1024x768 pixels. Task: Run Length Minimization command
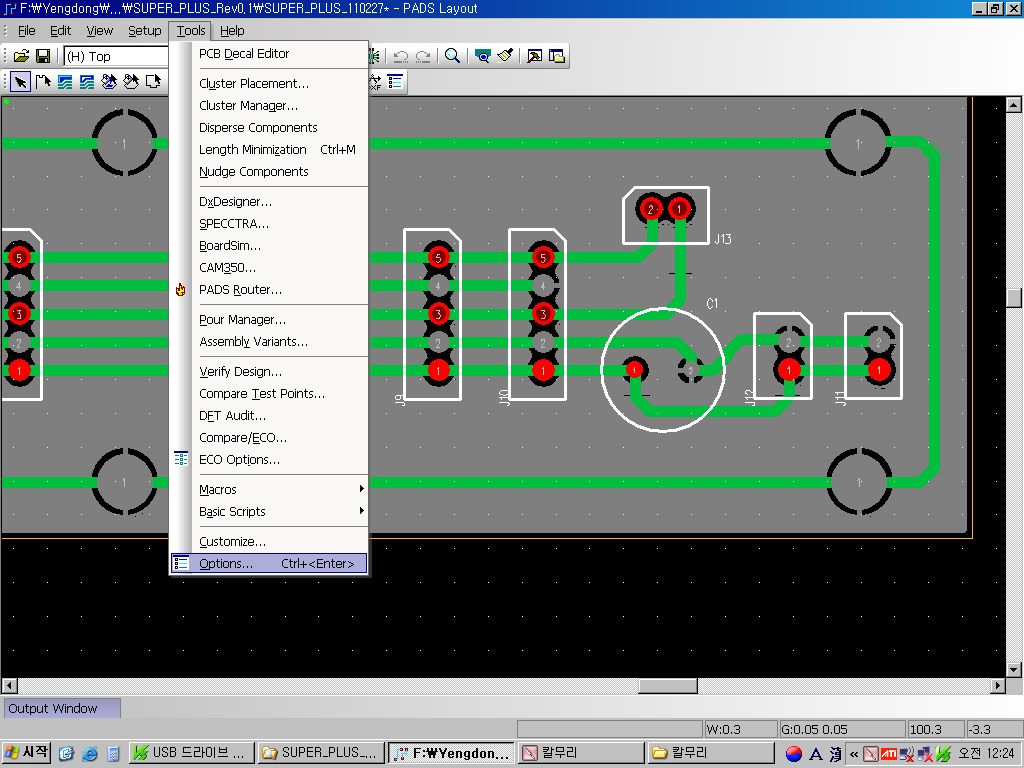pyautogui.click(x=270, y=150)
